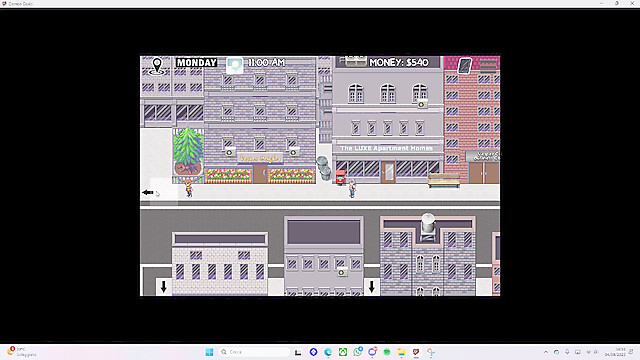Click the left arrow to exit the street
The height and width of the screenshot is (360, 640).
tap(148, 192)
